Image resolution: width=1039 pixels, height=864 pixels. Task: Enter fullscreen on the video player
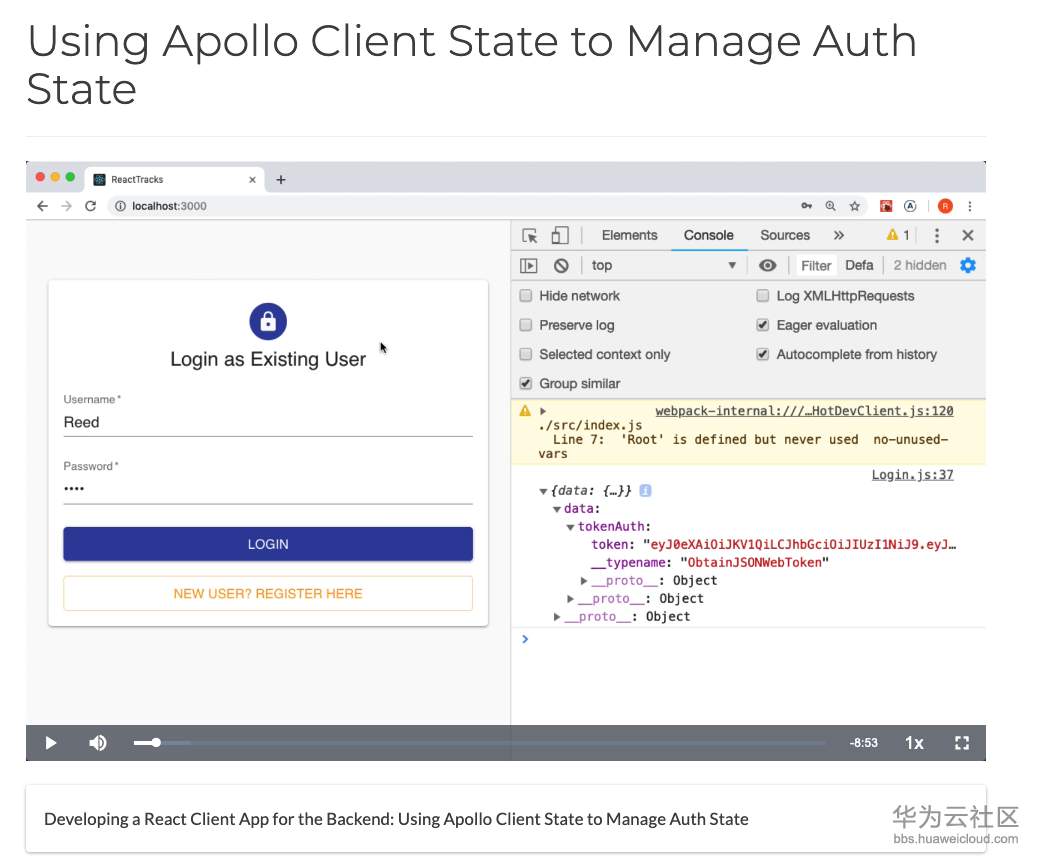962,743
